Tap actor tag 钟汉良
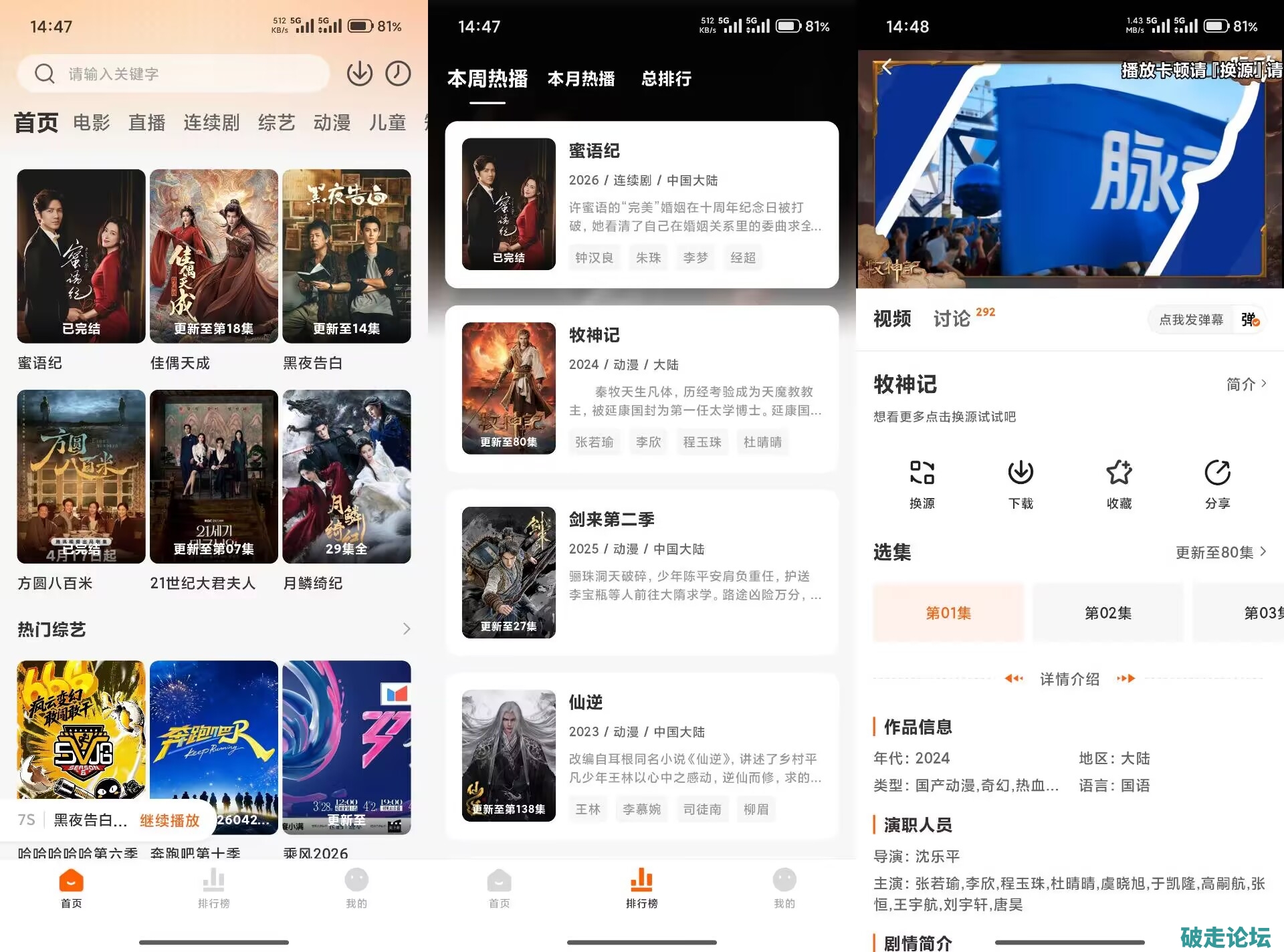The height and width of the screenshot is (952, 1284). click(594, 257)
